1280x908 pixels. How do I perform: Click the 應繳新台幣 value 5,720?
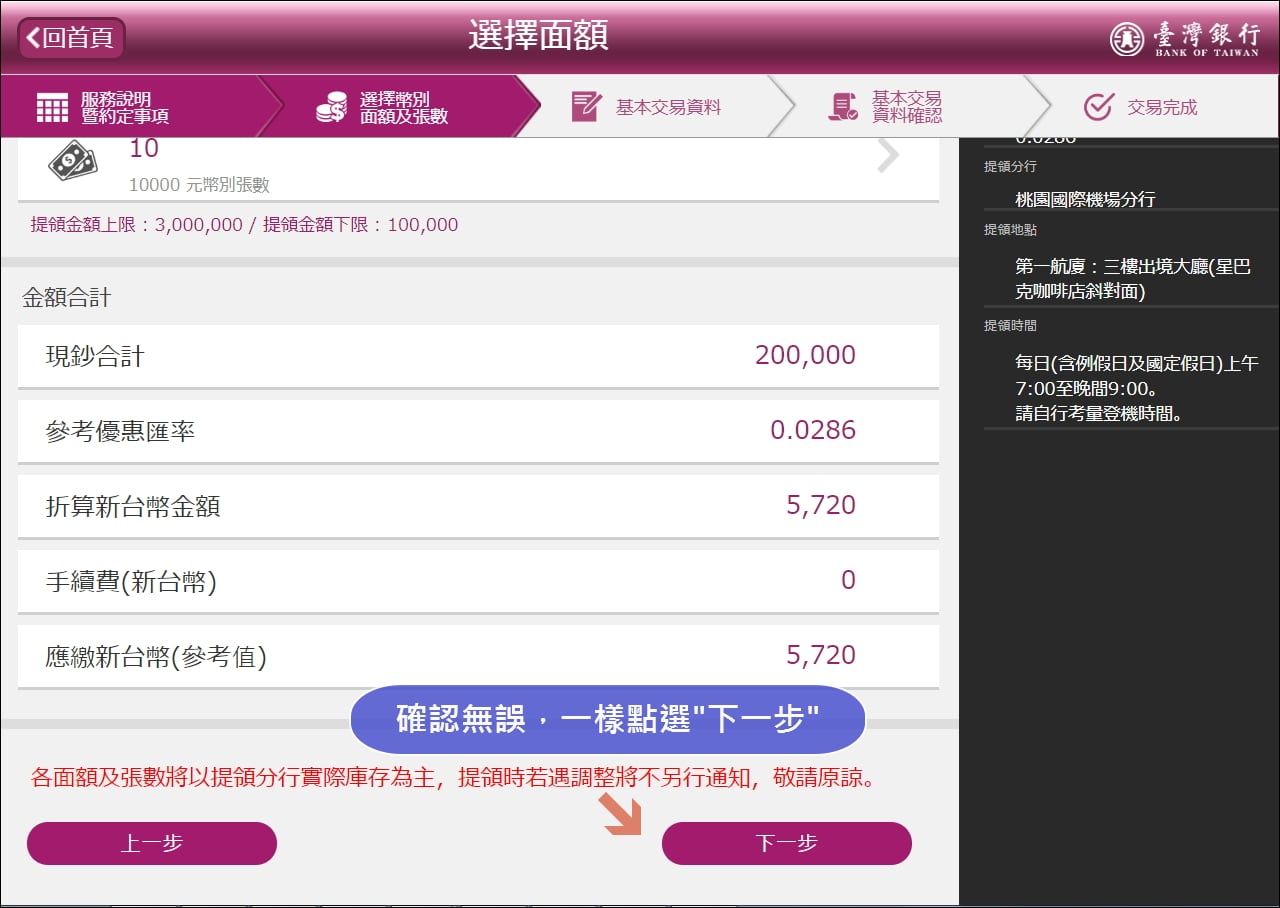pos(821,655)
